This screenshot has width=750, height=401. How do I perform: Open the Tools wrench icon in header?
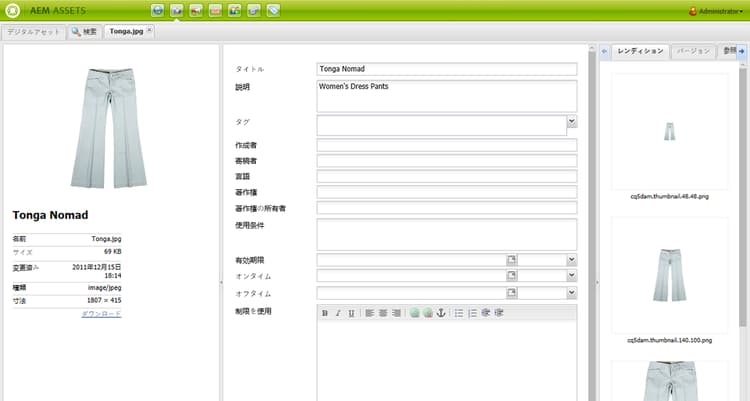point(254,10)
